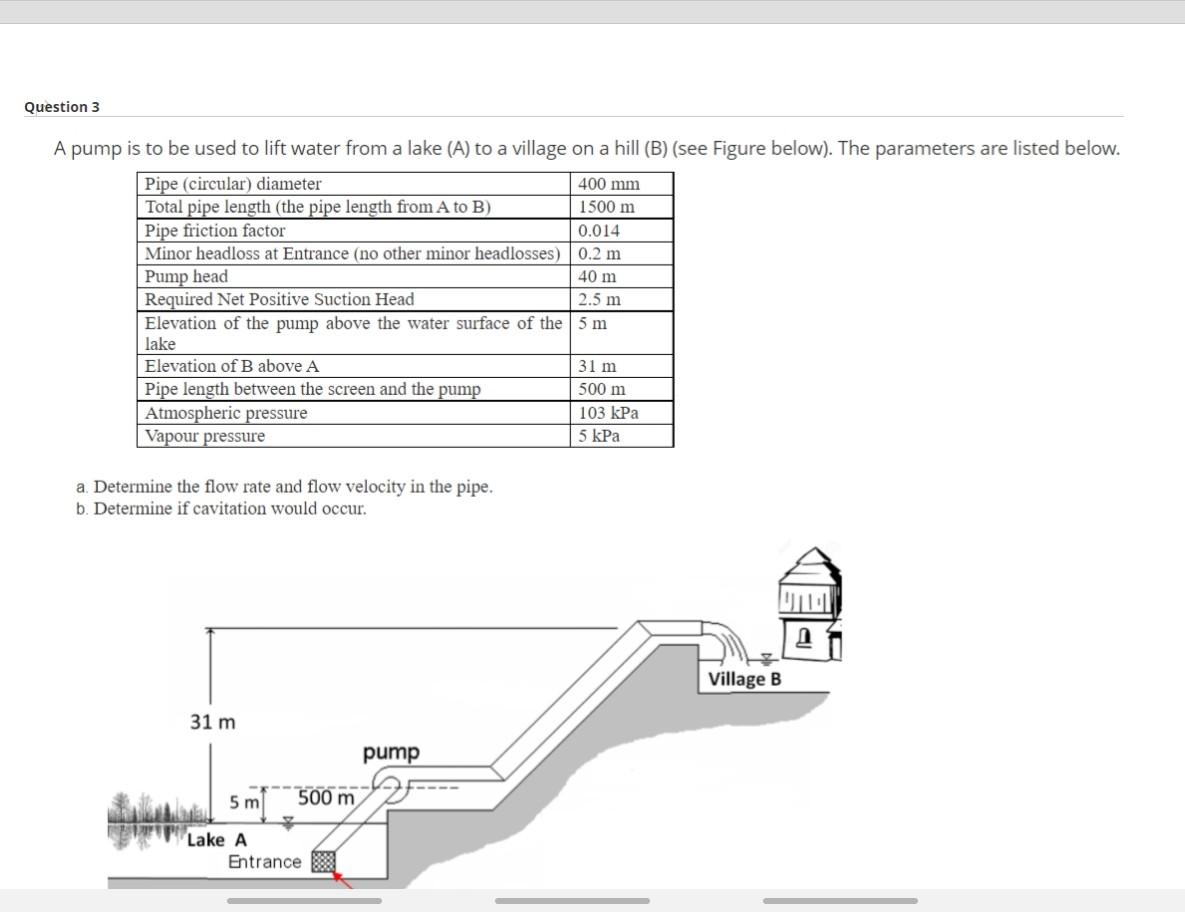
Task: Click part a of the question text
Action: 284,486
